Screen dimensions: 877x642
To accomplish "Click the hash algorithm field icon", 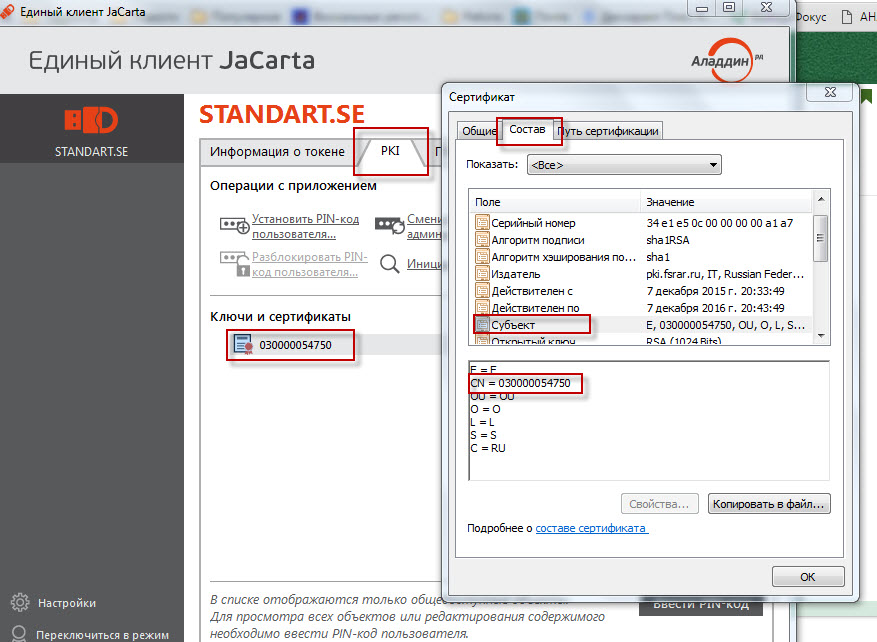I will coord(482,257).
